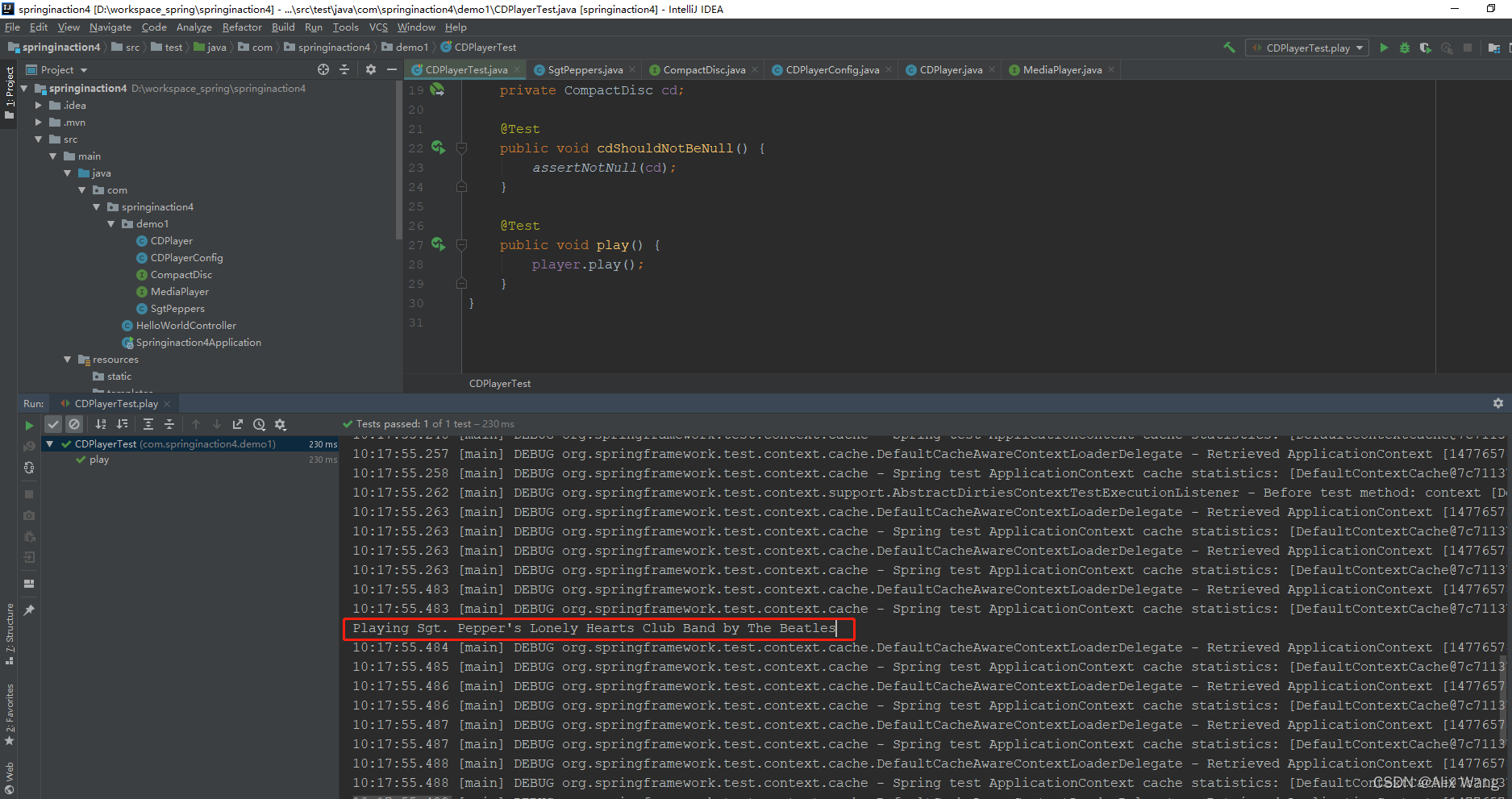
Task: Toggle the Project tool window stripe
Action: [x=9, y=93]
